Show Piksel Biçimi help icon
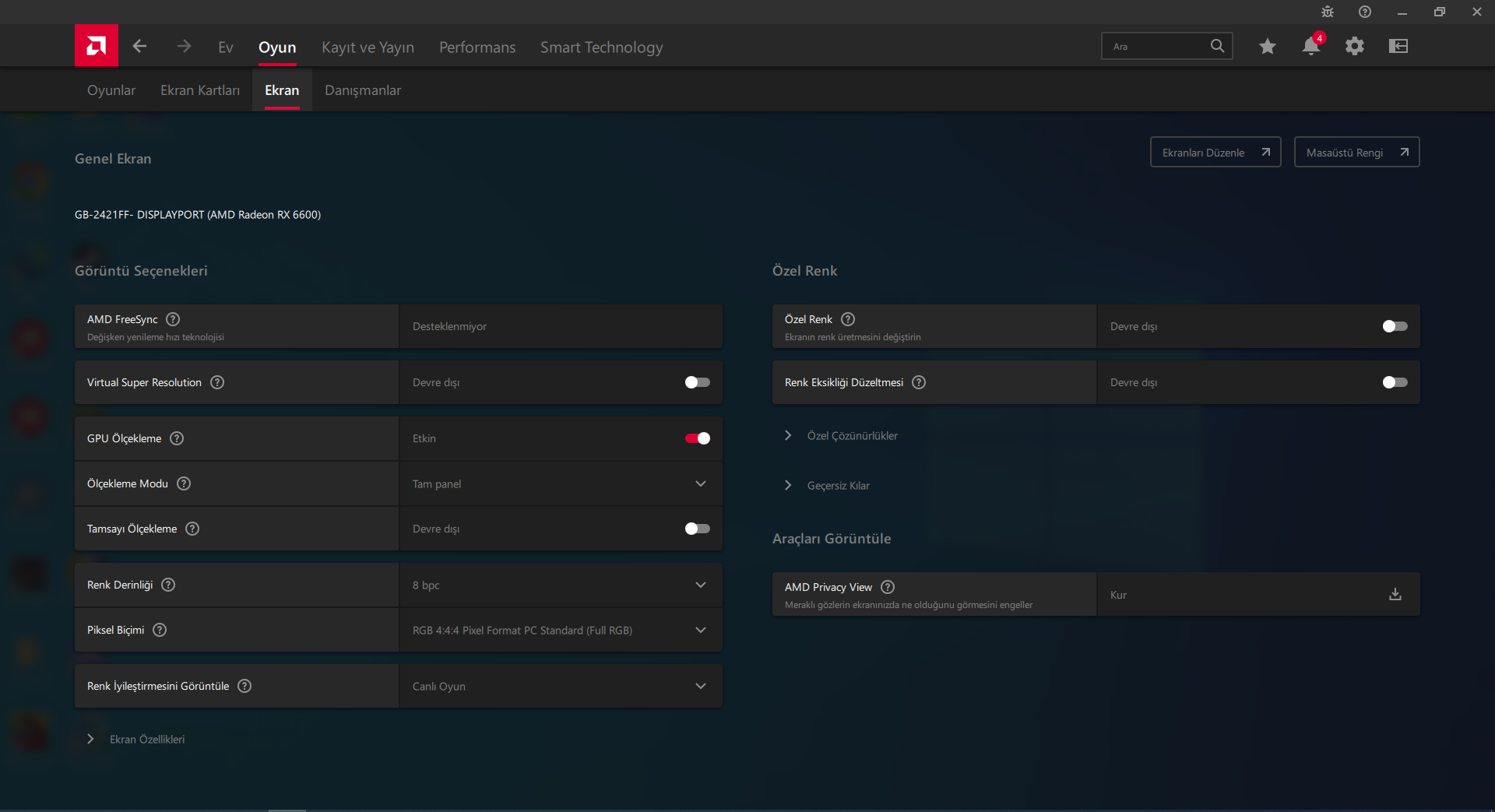The width and height of the screenshot is (1495, 812). pyautogui.click(x=160, y=630)
